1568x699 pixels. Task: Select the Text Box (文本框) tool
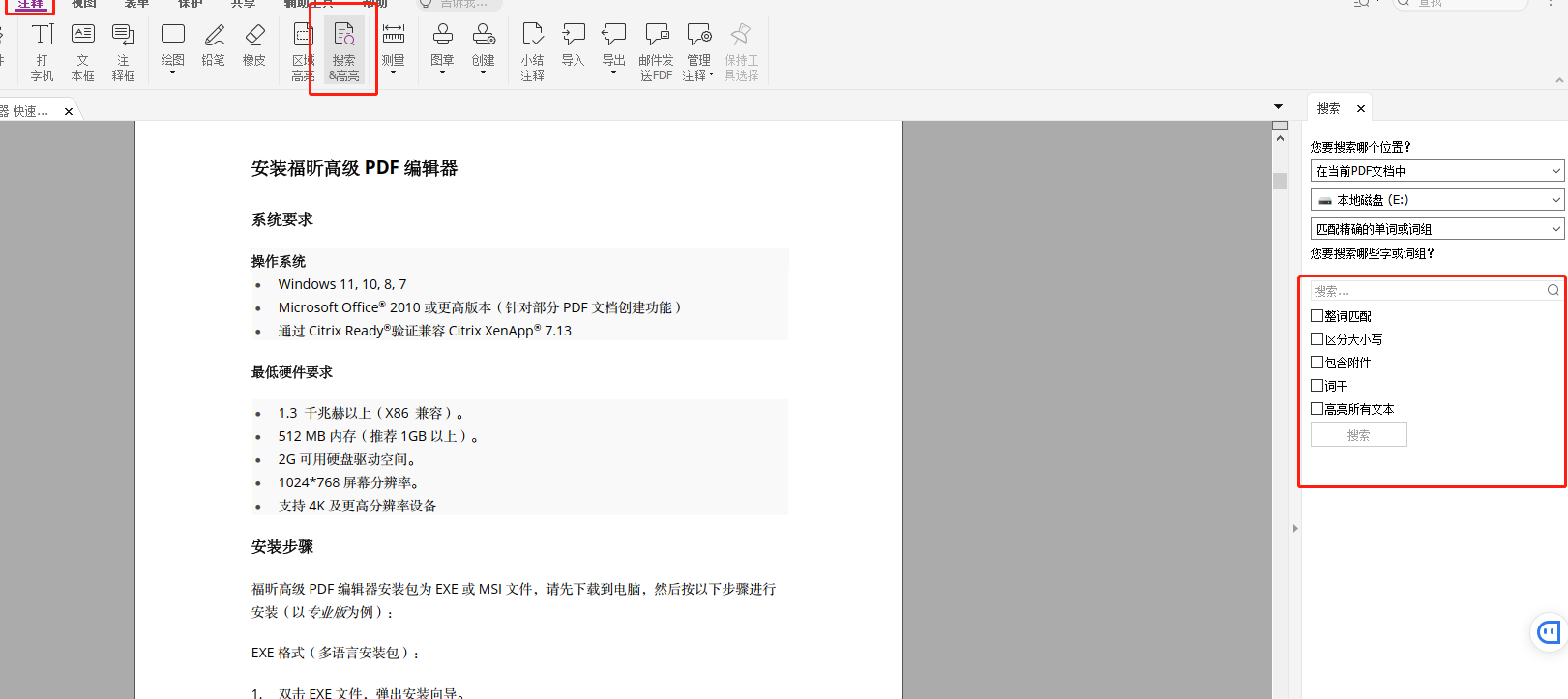click(83, 51)
